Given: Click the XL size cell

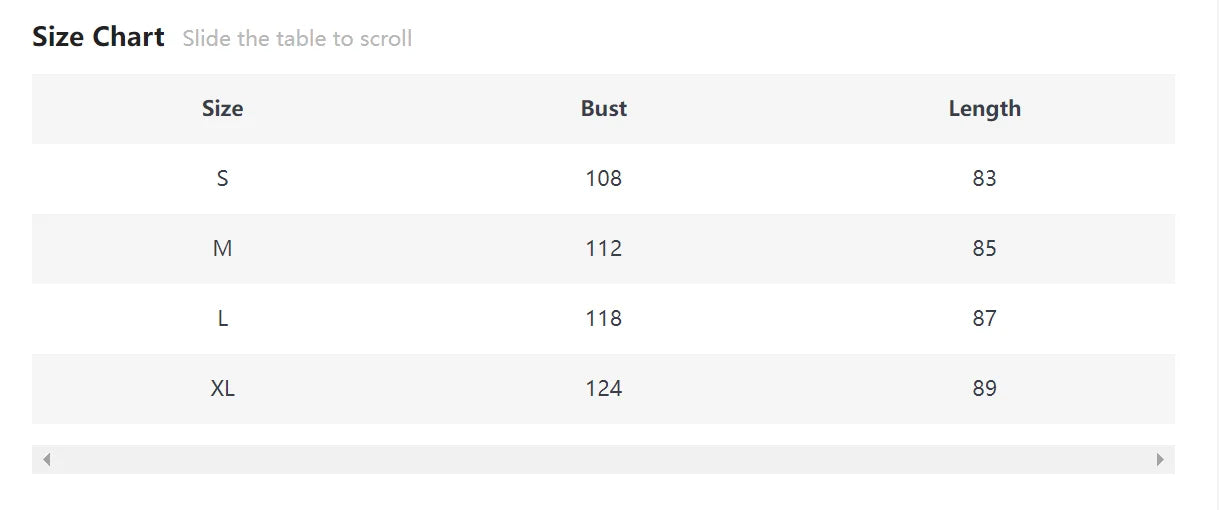Looking at the screenshot, I should [x=222, y=389].
